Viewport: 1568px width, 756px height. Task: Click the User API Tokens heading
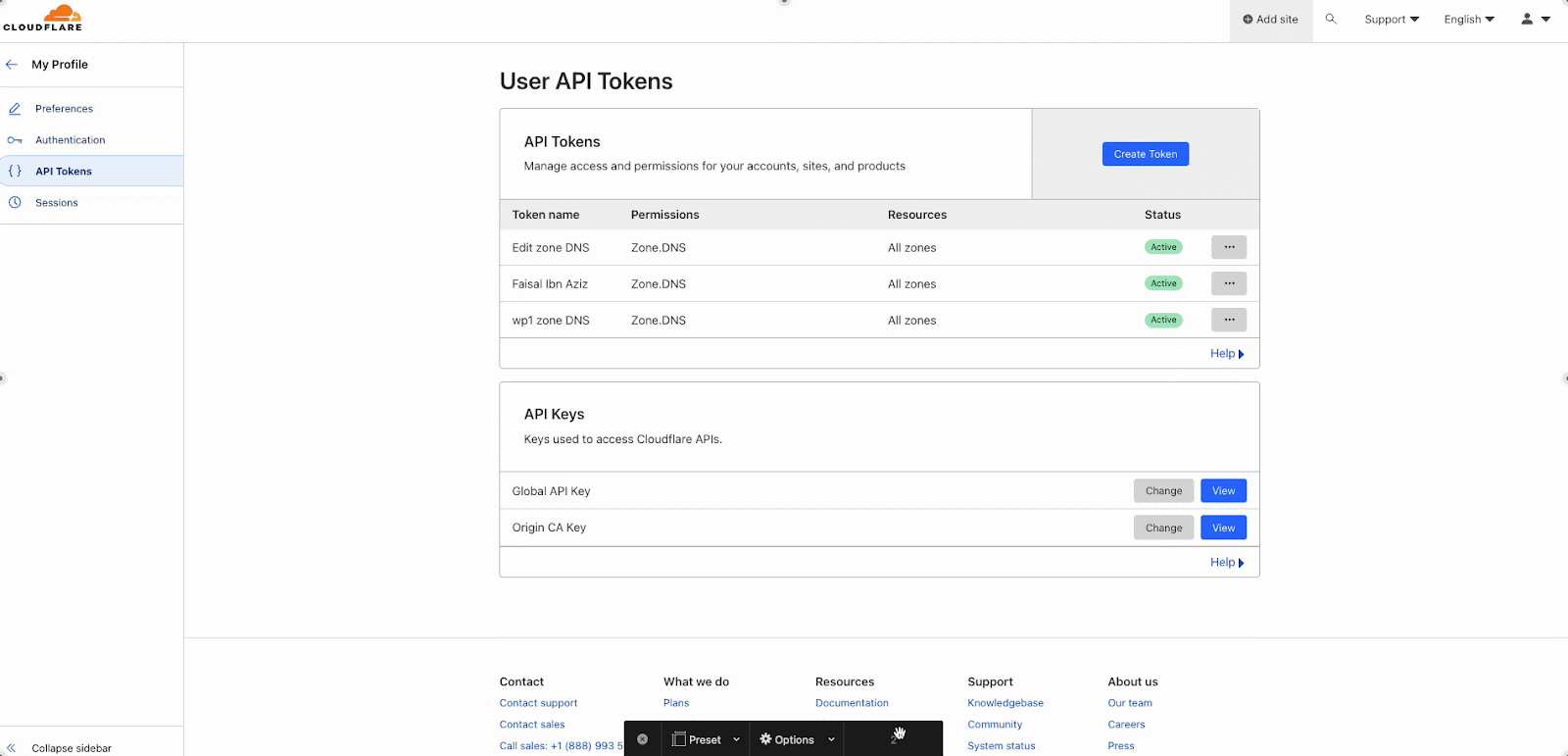pyautogui.click(x=586, y=81)
